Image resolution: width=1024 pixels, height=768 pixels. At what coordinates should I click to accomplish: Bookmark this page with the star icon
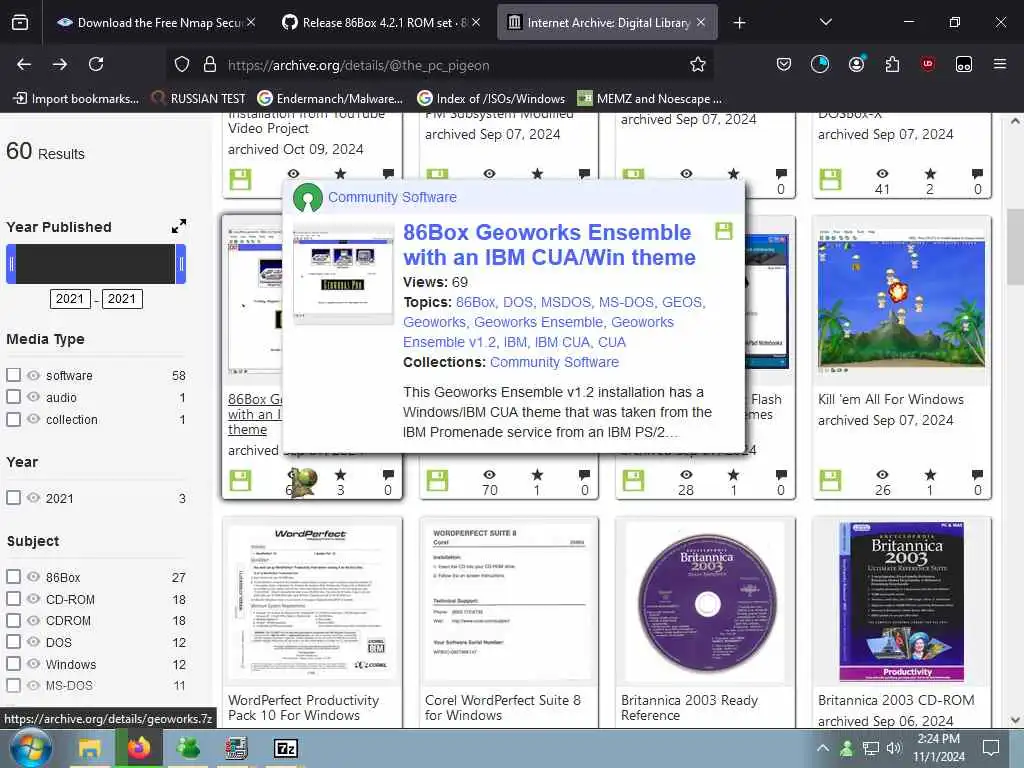pos(697,64)
